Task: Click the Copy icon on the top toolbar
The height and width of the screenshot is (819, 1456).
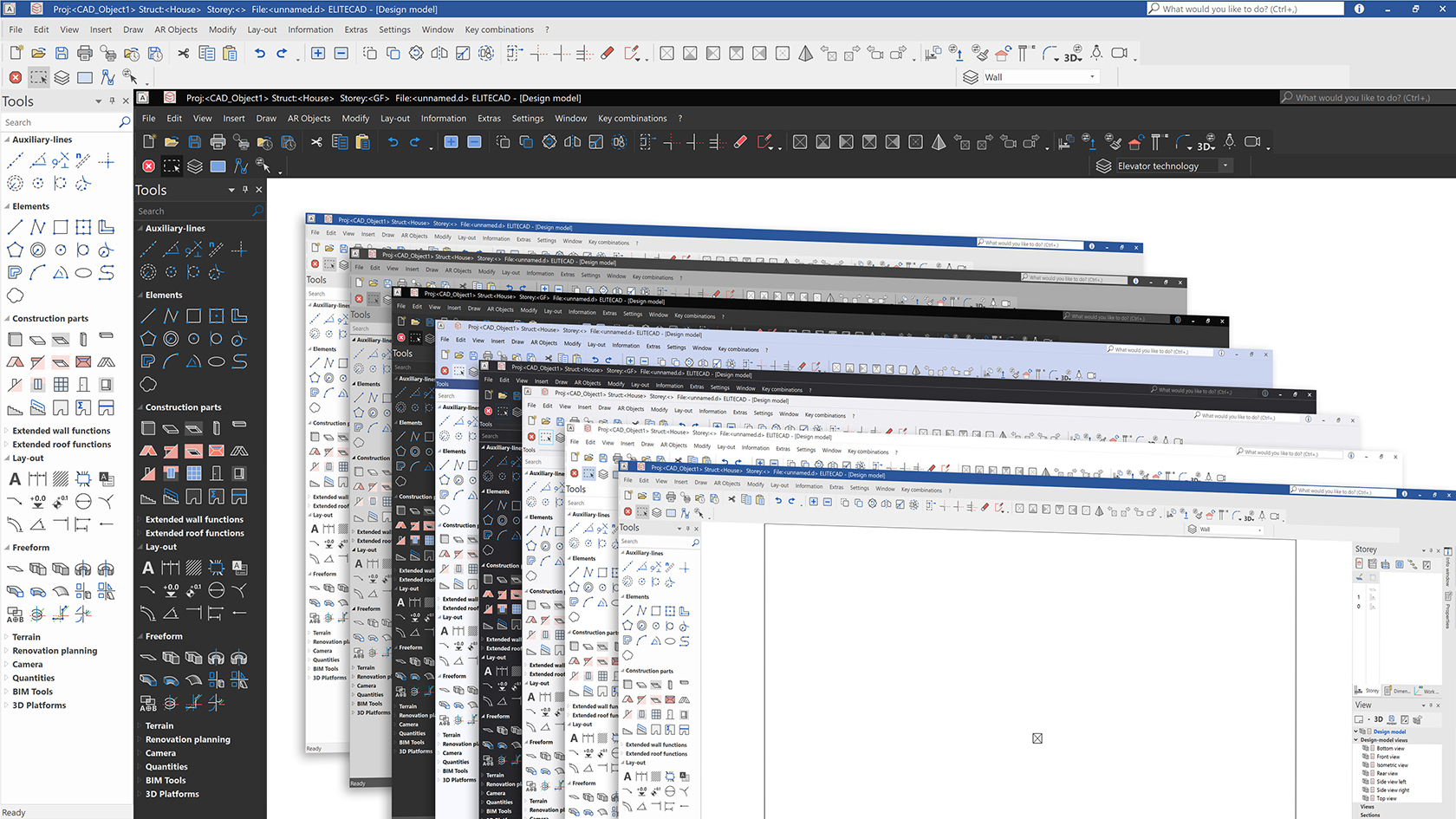Action: pyautogui.click(x=208, y=54)
